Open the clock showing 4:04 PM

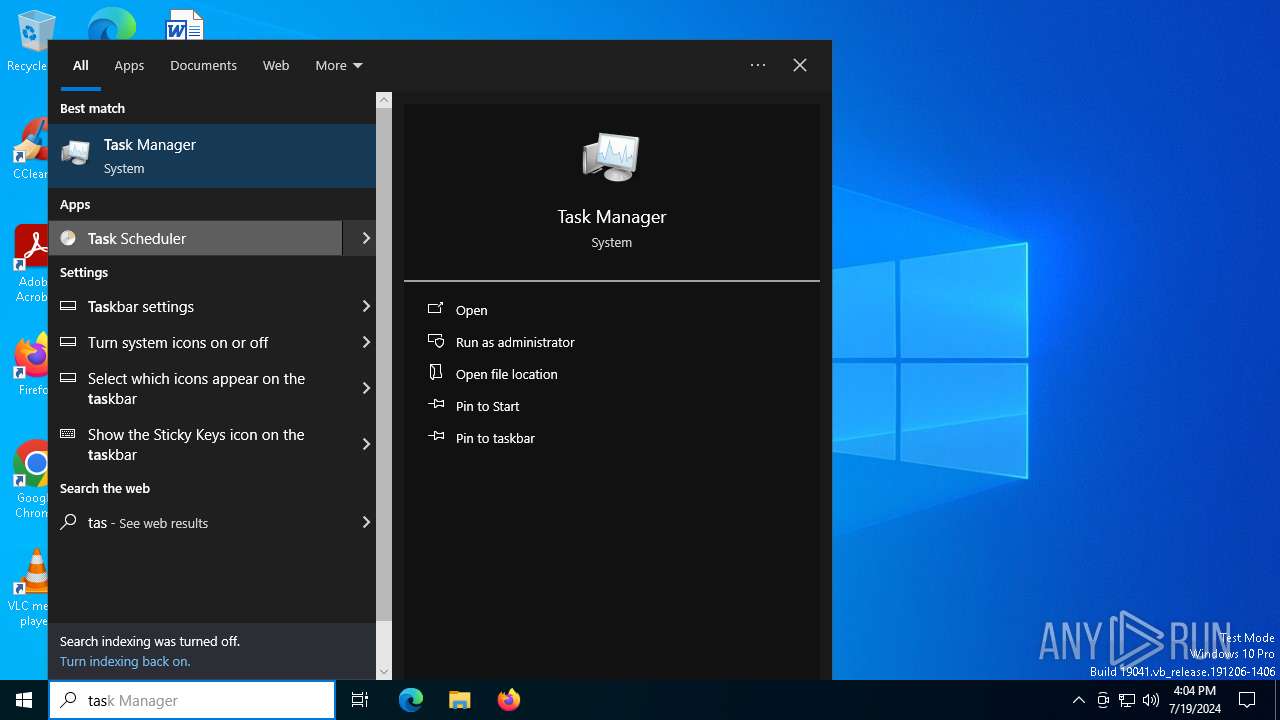coord(1194,700)
